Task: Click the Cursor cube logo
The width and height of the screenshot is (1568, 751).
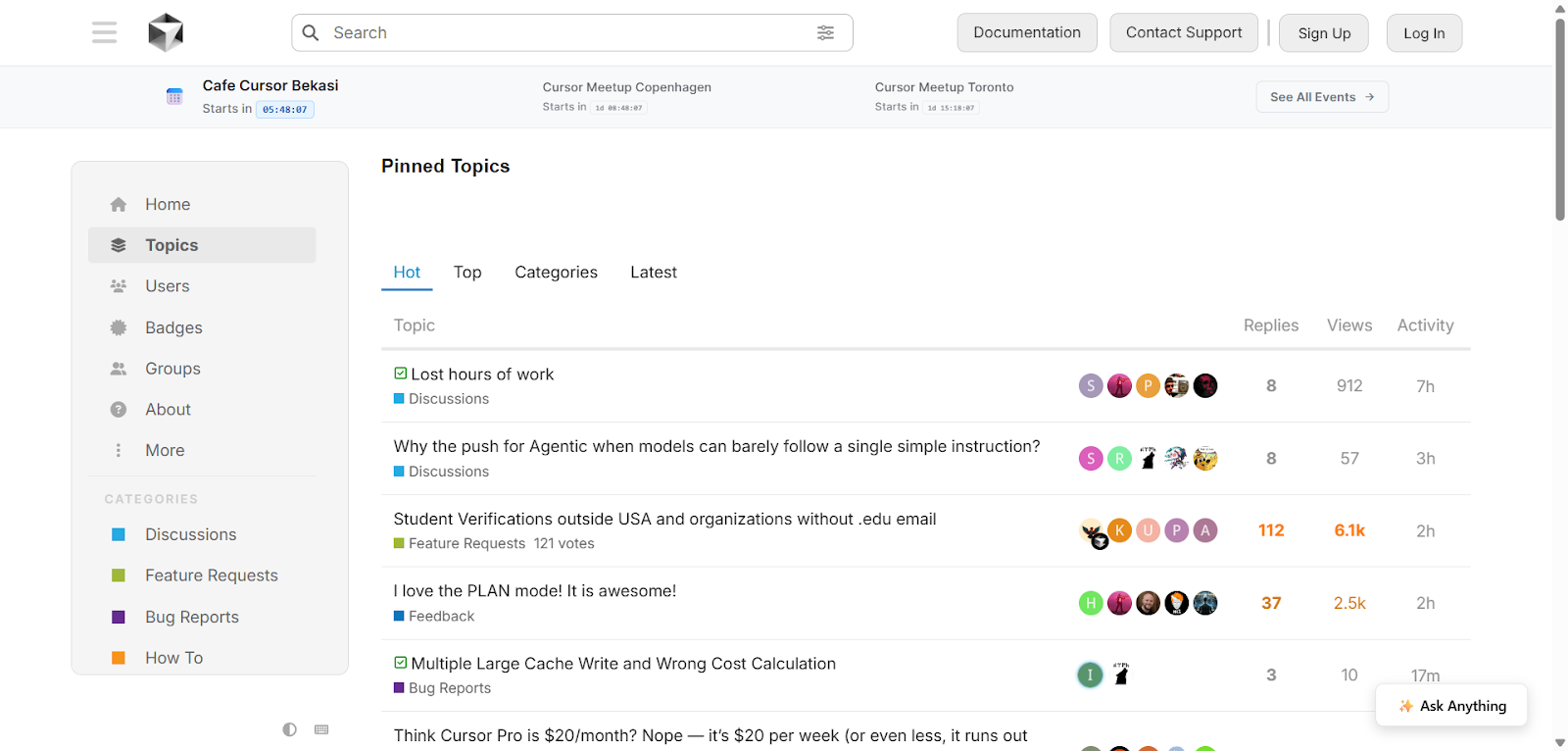Action: (166, 32)
